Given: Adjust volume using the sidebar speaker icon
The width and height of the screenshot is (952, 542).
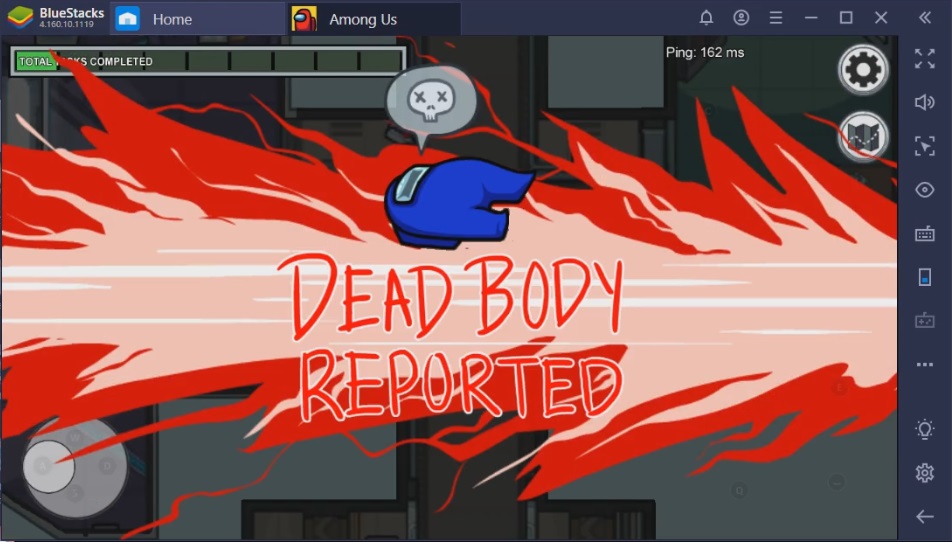Looking at the screenshot, I should coord(925,102).
